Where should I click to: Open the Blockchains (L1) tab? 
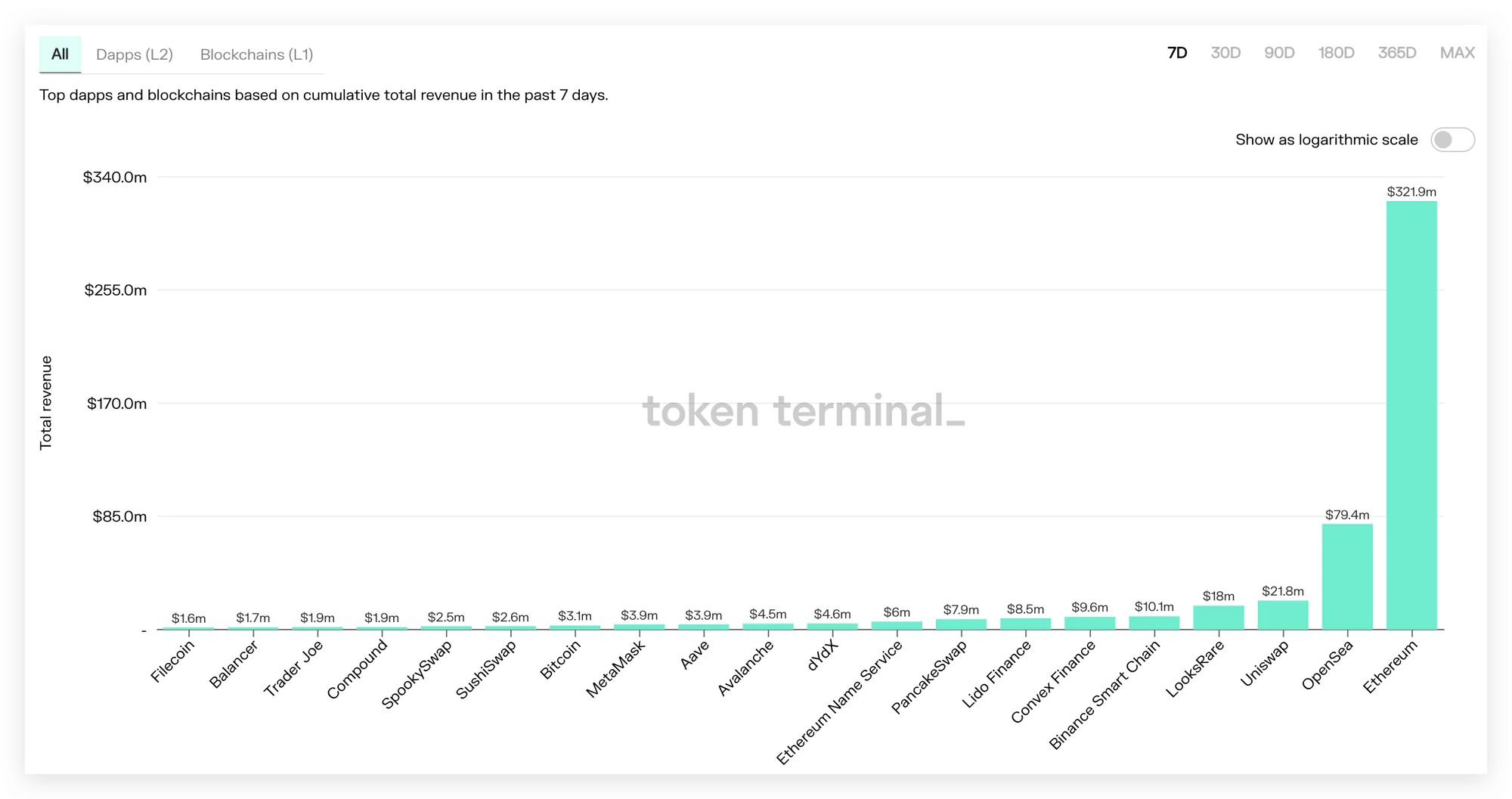[x=256, y=54]
